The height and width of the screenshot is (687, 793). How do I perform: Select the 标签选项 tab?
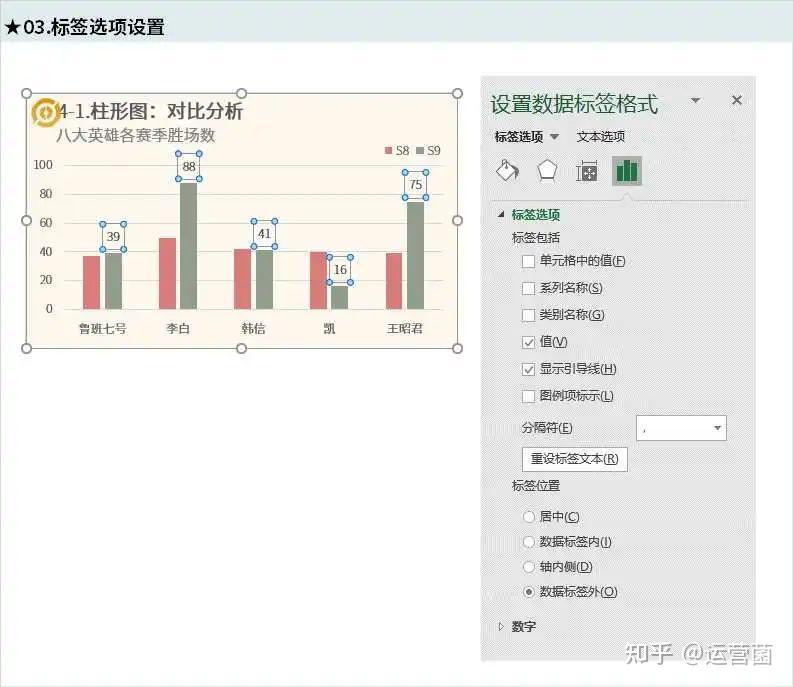[519, 137]
